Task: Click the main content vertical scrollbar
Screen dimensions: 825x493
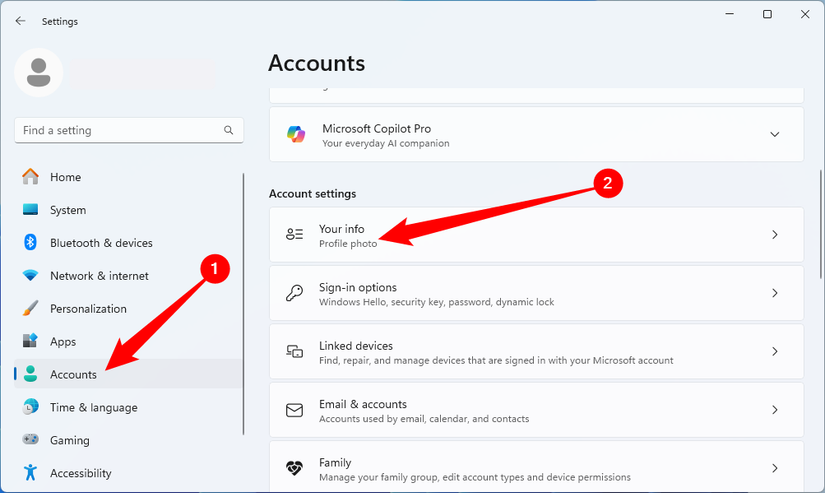Action: coord(821,224)
